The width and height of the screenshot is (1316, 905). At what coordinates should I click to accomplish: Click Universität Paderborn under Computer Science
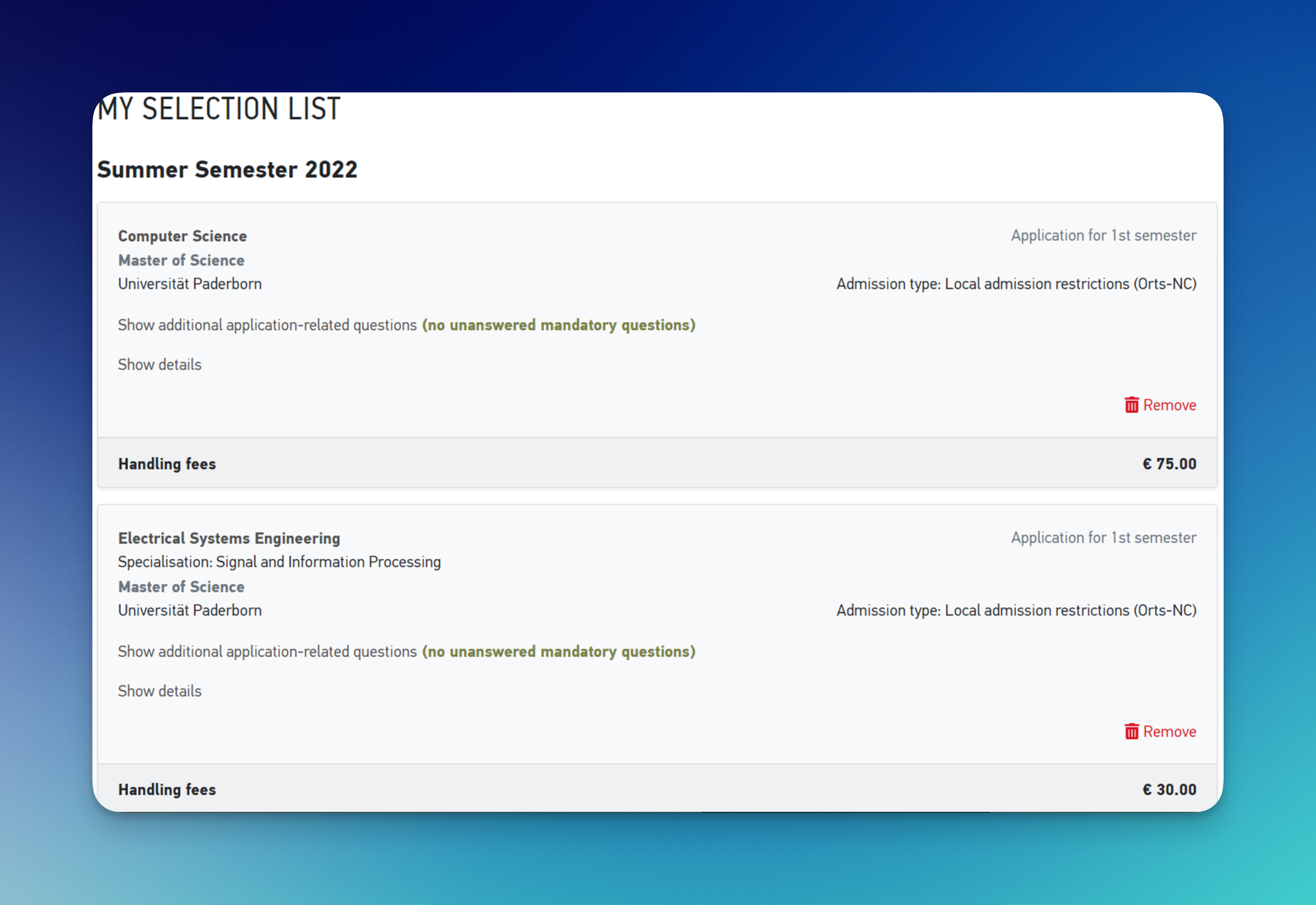(190, 284)
